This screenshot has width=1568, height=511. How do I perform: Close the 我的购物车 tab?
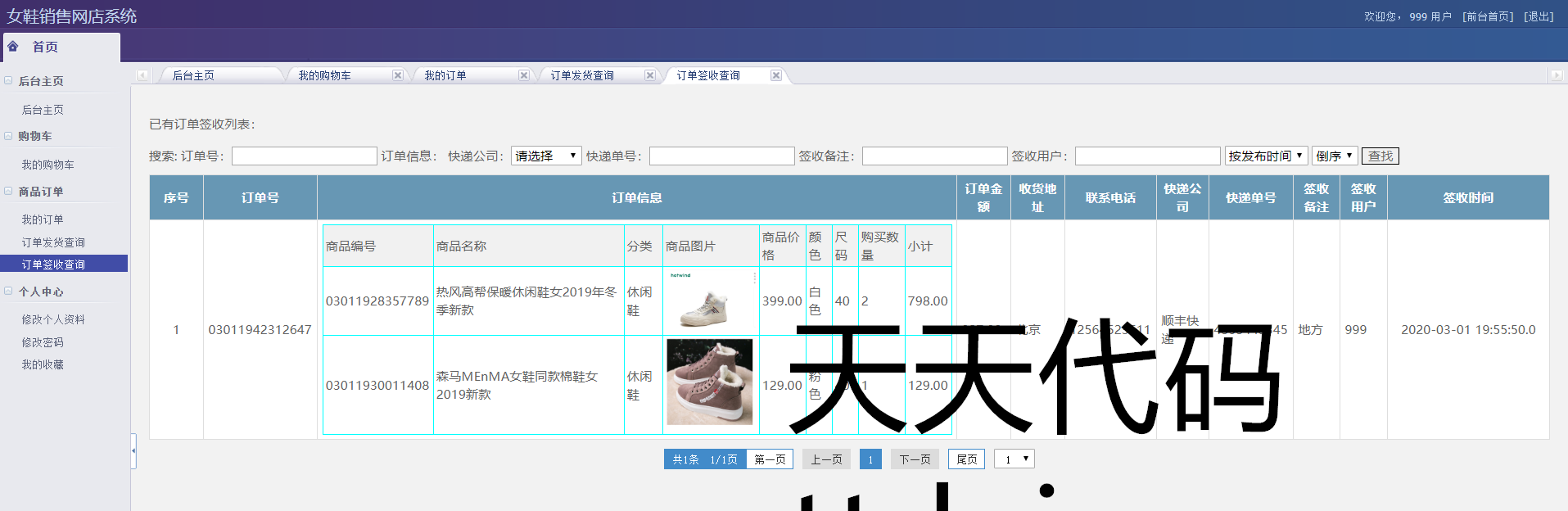coord(398,75)
